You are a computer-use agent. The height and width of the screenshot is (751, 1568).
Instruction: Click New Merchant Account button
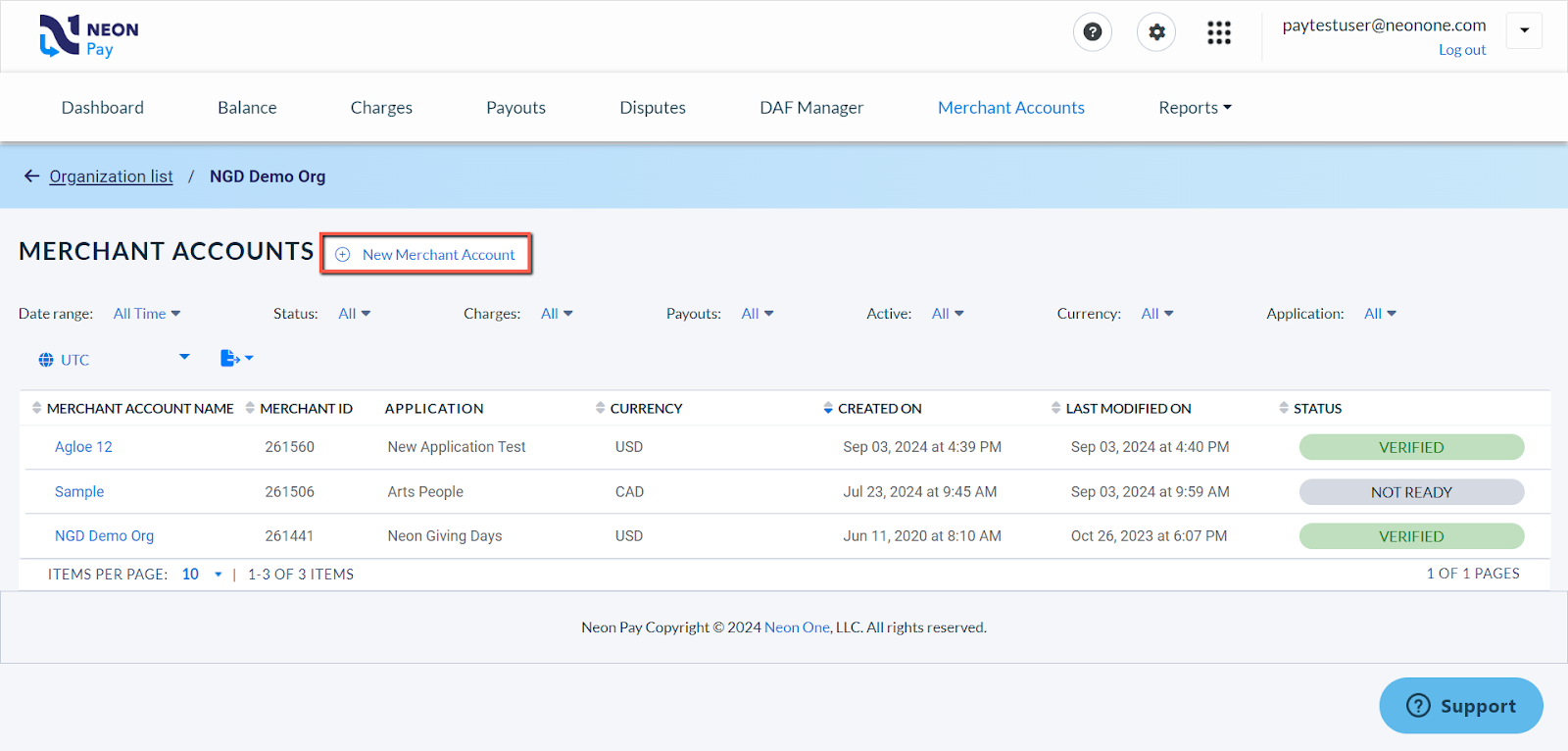click(426, 254)
